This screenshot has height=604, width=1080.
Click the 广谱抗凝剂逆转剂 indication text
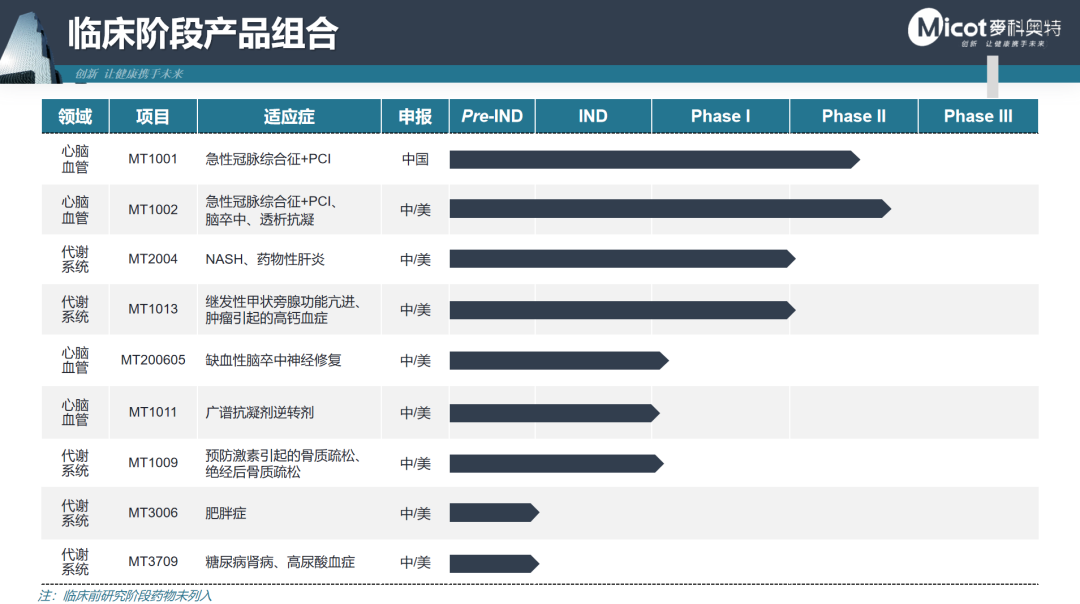pos(260,413)
